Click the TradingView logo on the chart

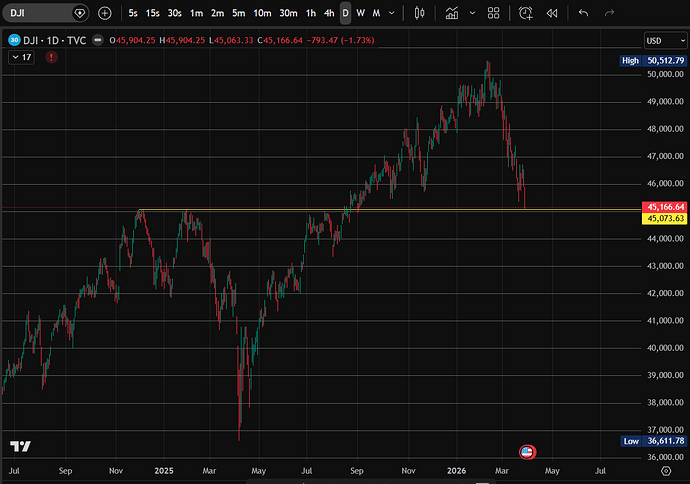[20, 446]
